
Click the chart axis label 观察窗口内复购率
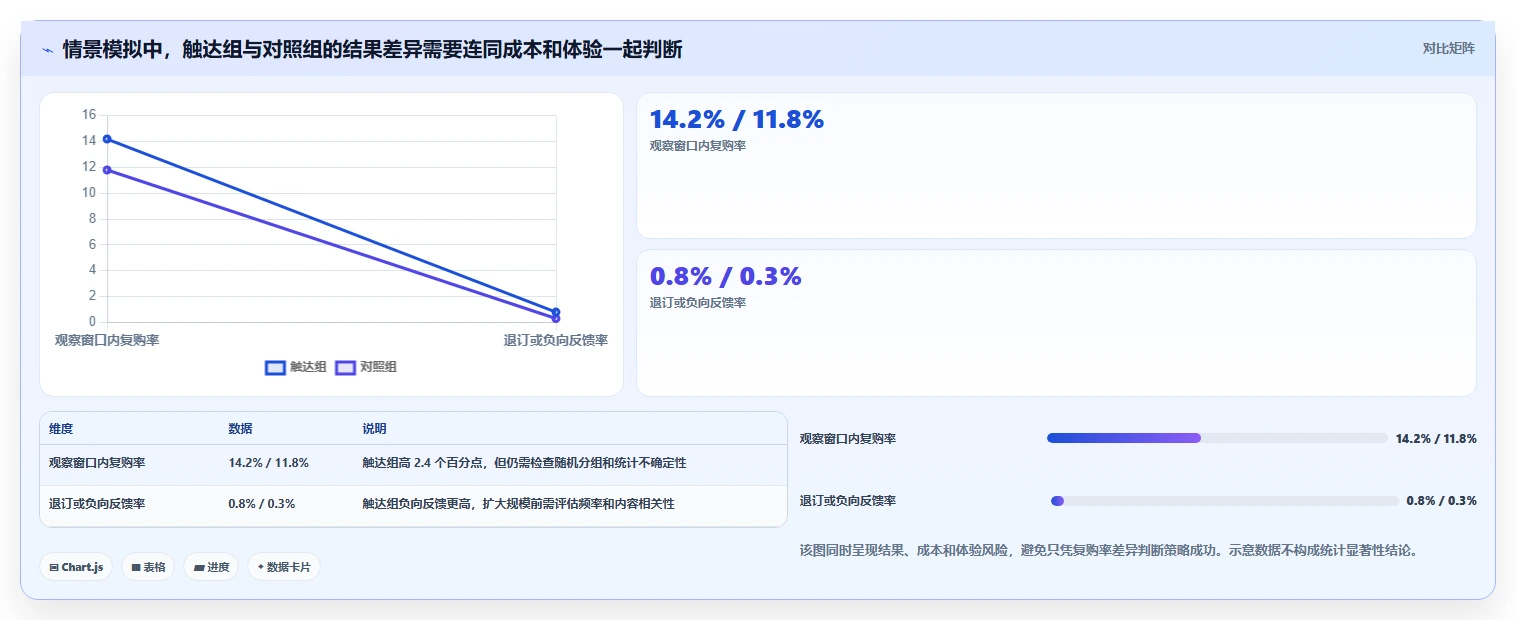pos(107,340)
